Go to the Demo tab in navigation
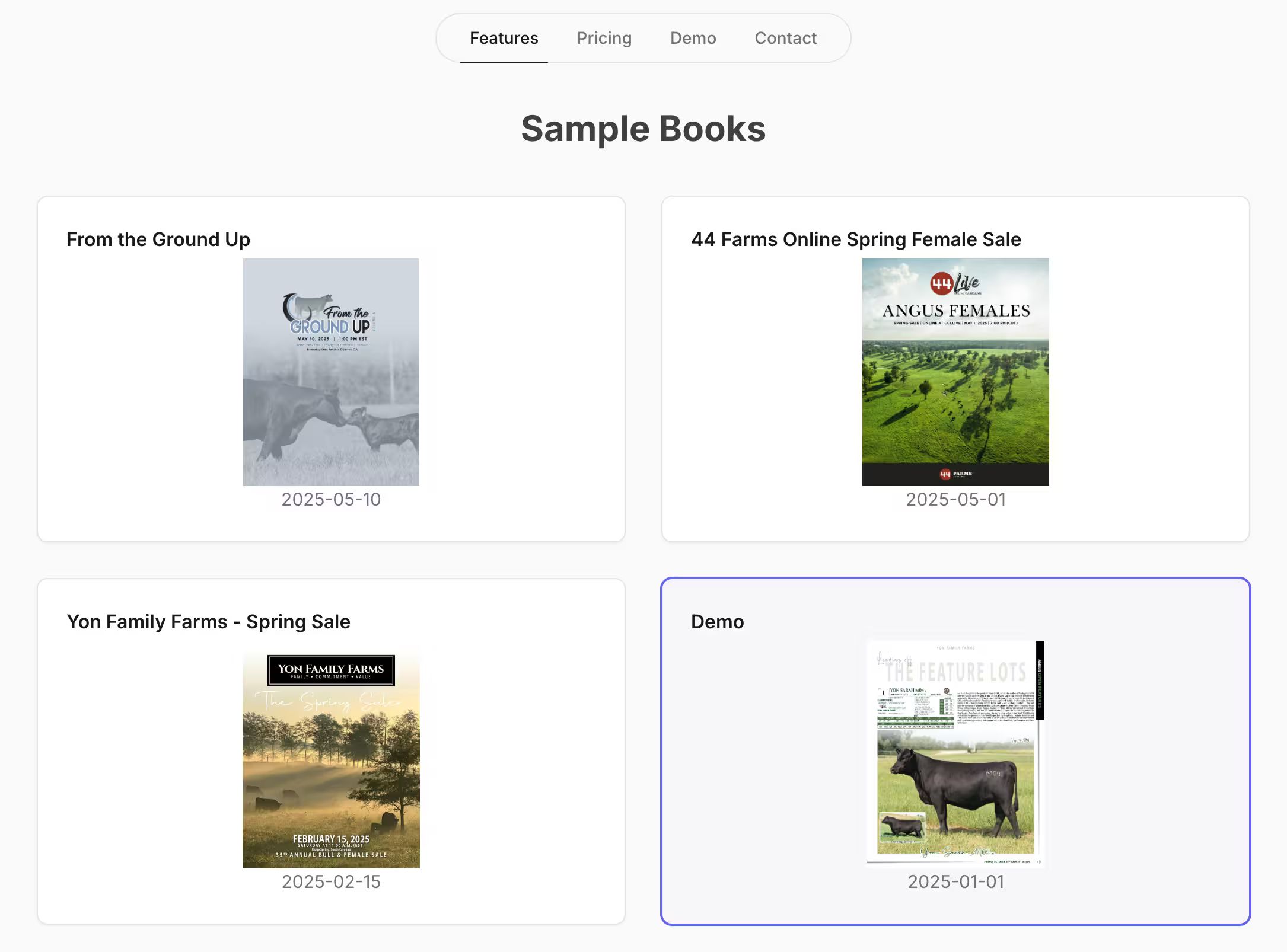The width and height of the screenshot is (1287, 952). [x=693, y=38]
